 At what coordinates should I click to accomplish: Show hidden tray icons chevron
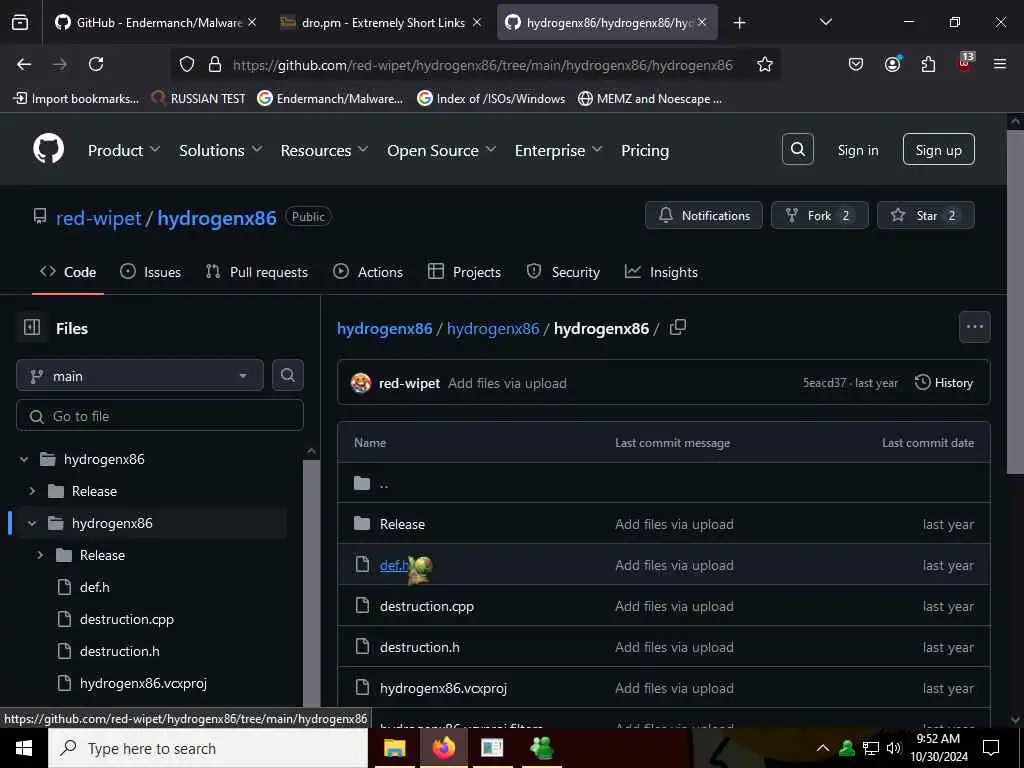tap(823, 748)
